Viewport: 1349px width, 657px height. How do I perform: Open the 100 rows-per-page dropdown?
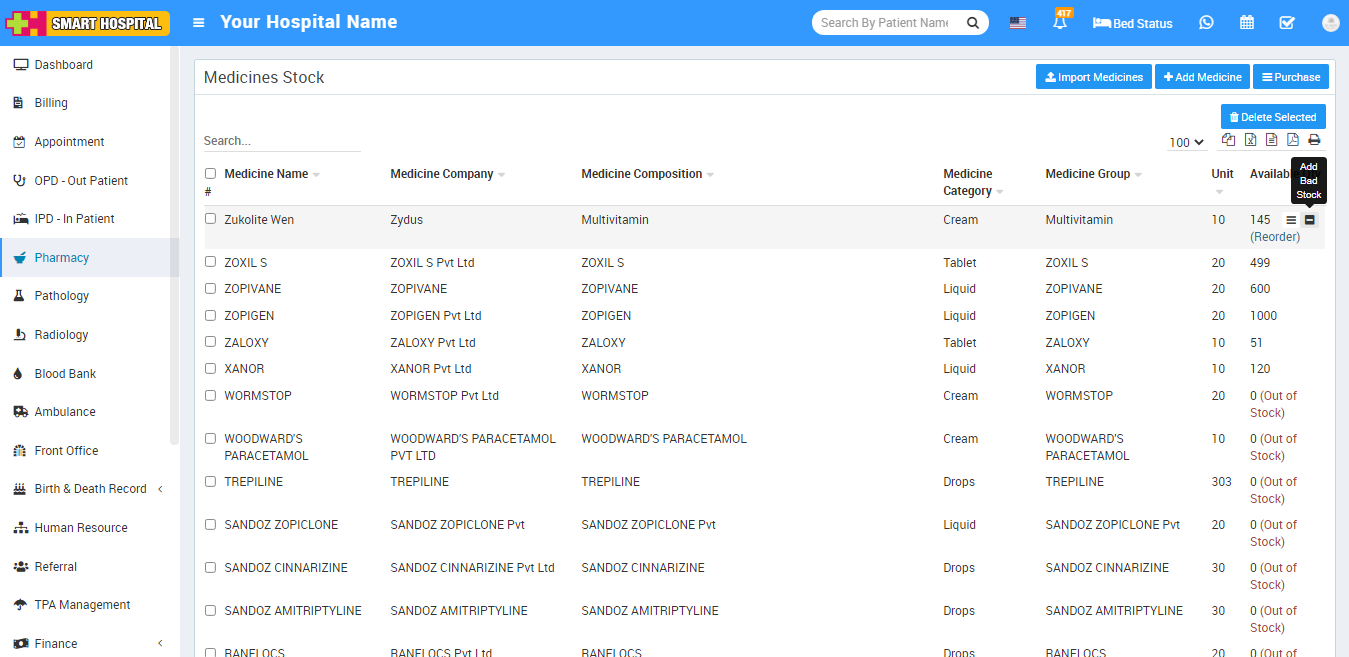click(1186, 143)
